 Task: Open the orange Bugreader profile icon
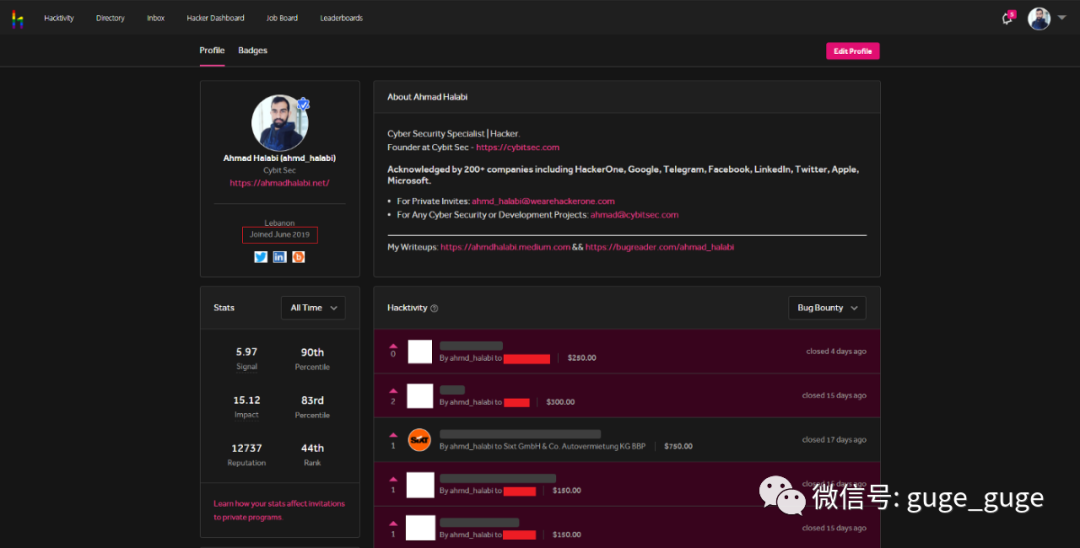pos(298,257)
